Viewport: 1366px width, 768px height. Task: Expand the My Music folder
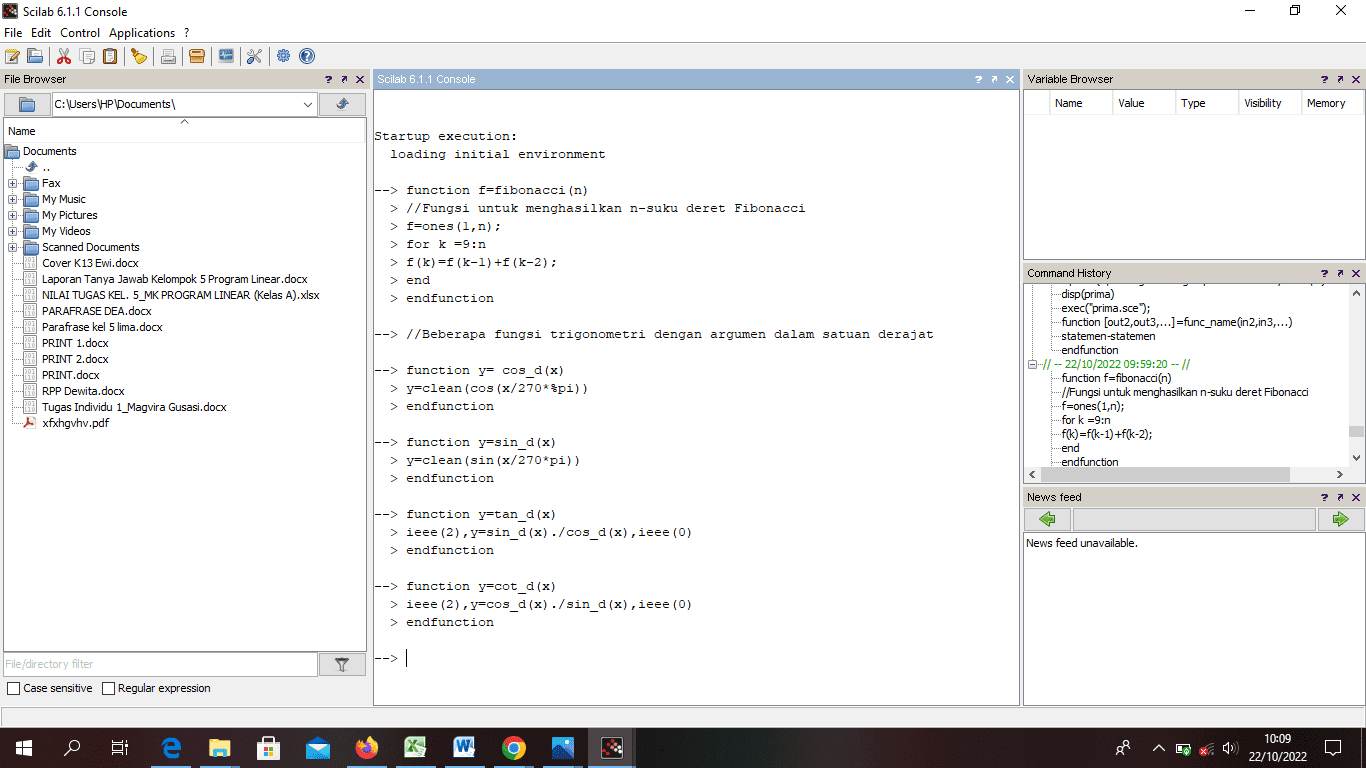12,199
